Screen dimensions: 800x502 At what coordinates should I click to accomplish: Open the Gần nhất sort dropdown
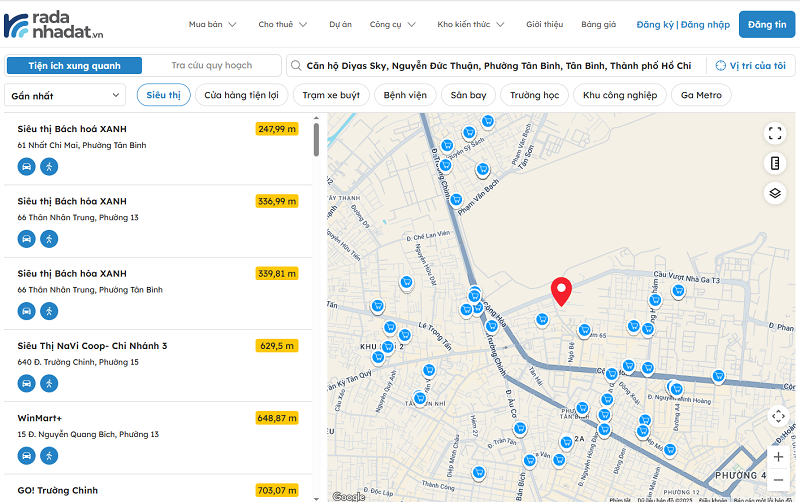65,96
